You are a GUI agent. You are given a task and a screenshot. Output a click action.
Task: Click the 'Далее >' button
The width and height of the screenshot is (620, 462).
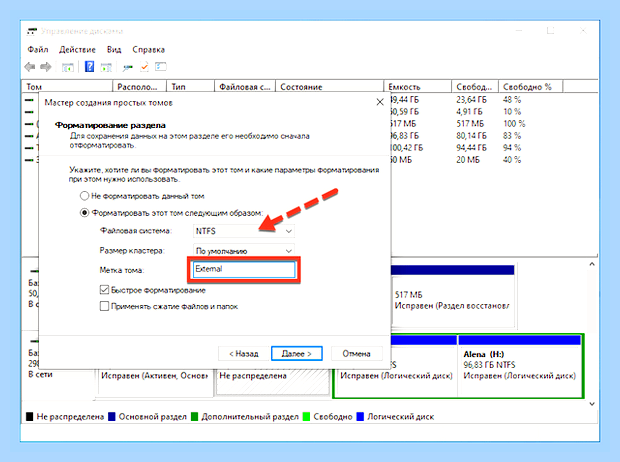(297, 354)
